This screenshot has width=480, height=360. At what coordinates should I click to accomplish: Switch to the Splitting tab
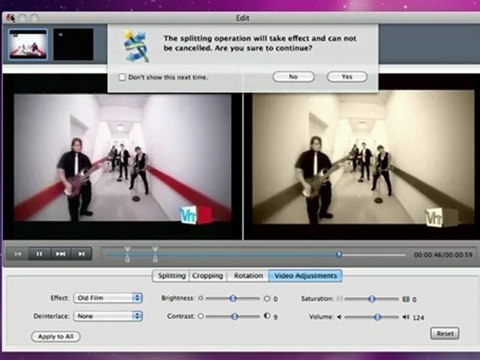[x=171, y=276]
